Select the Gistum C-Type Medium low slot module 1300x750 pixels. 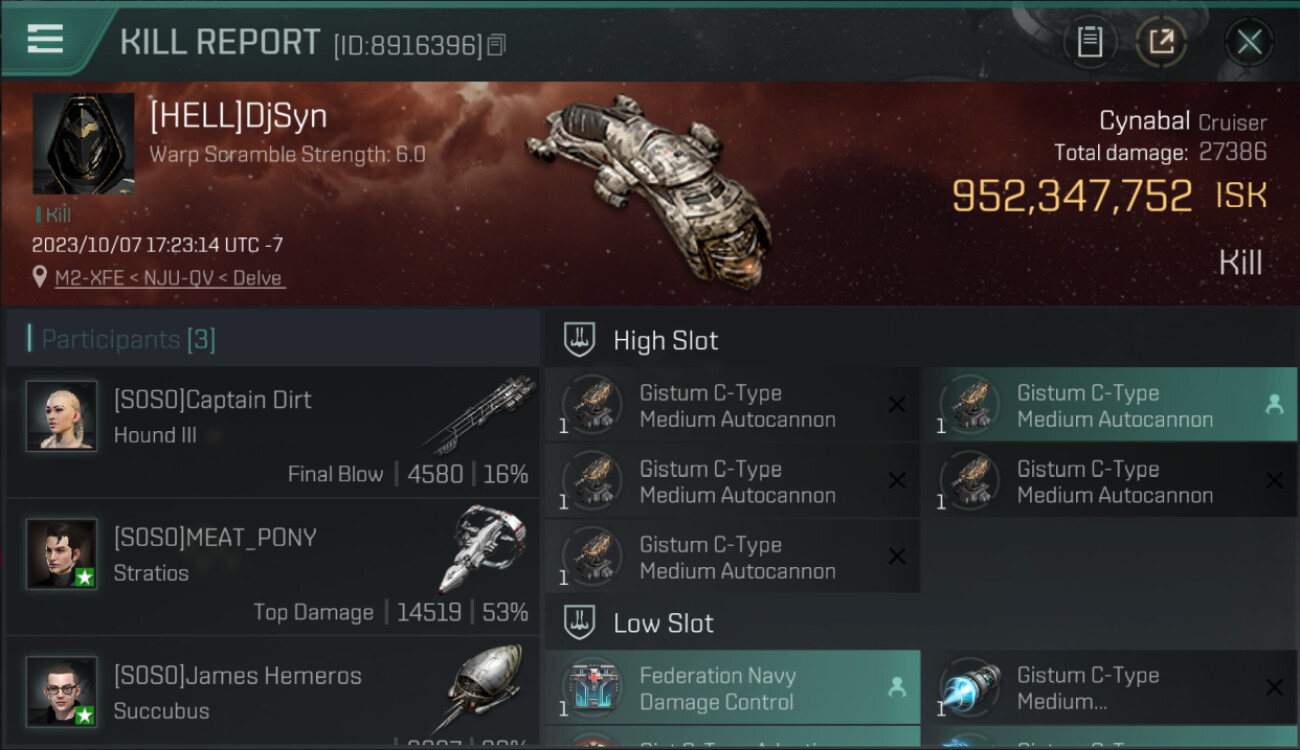click(x=1110, y=688)
